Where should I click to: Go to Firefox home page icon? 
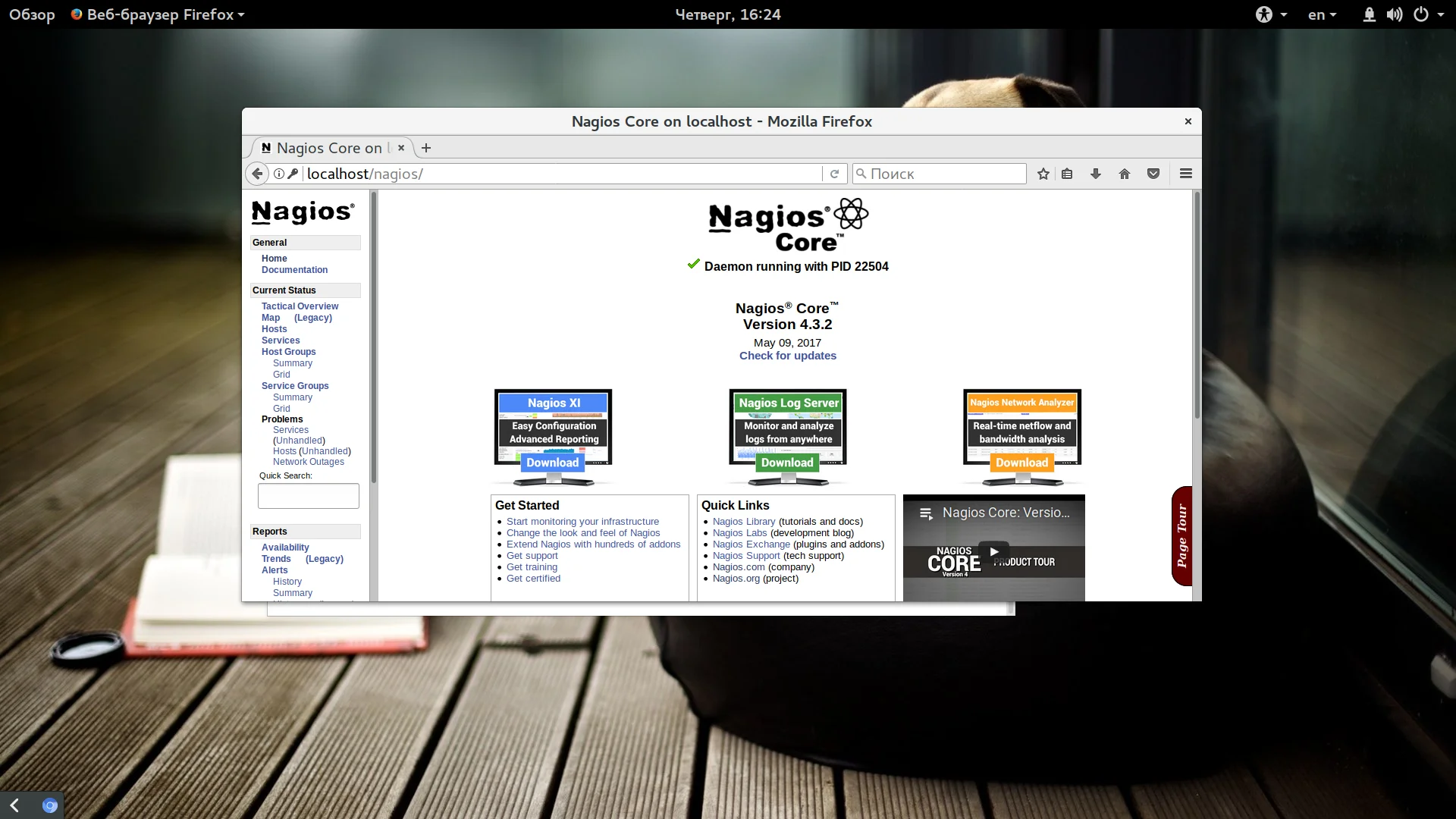pos(1125,174)
